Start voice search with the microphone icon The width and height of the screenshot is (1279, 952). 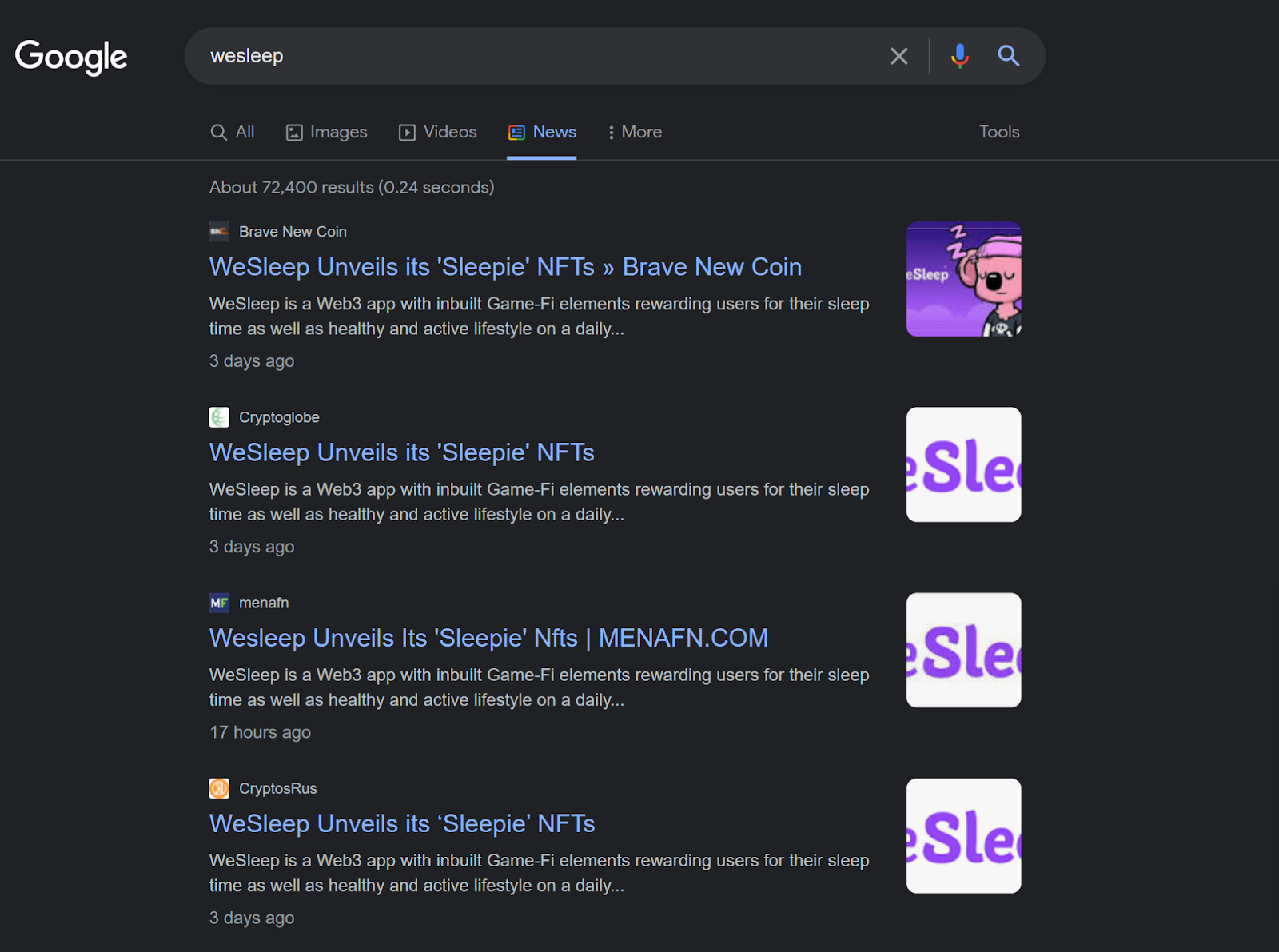[960, 56]
